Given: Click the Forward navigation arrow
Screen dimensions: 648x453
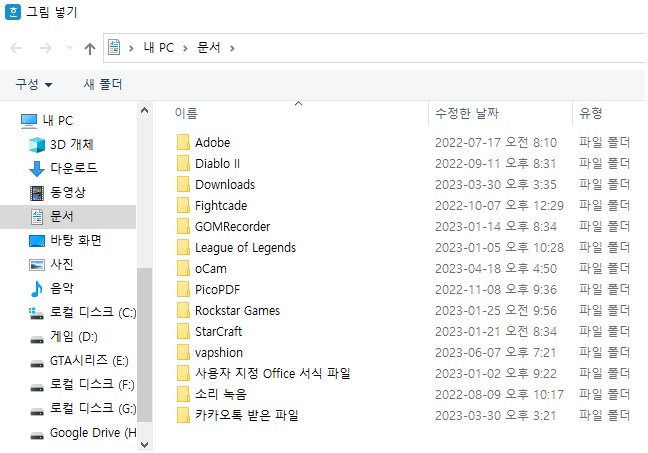Looking at the screenshot, I should pyautogui.click(x=45, y=48).
